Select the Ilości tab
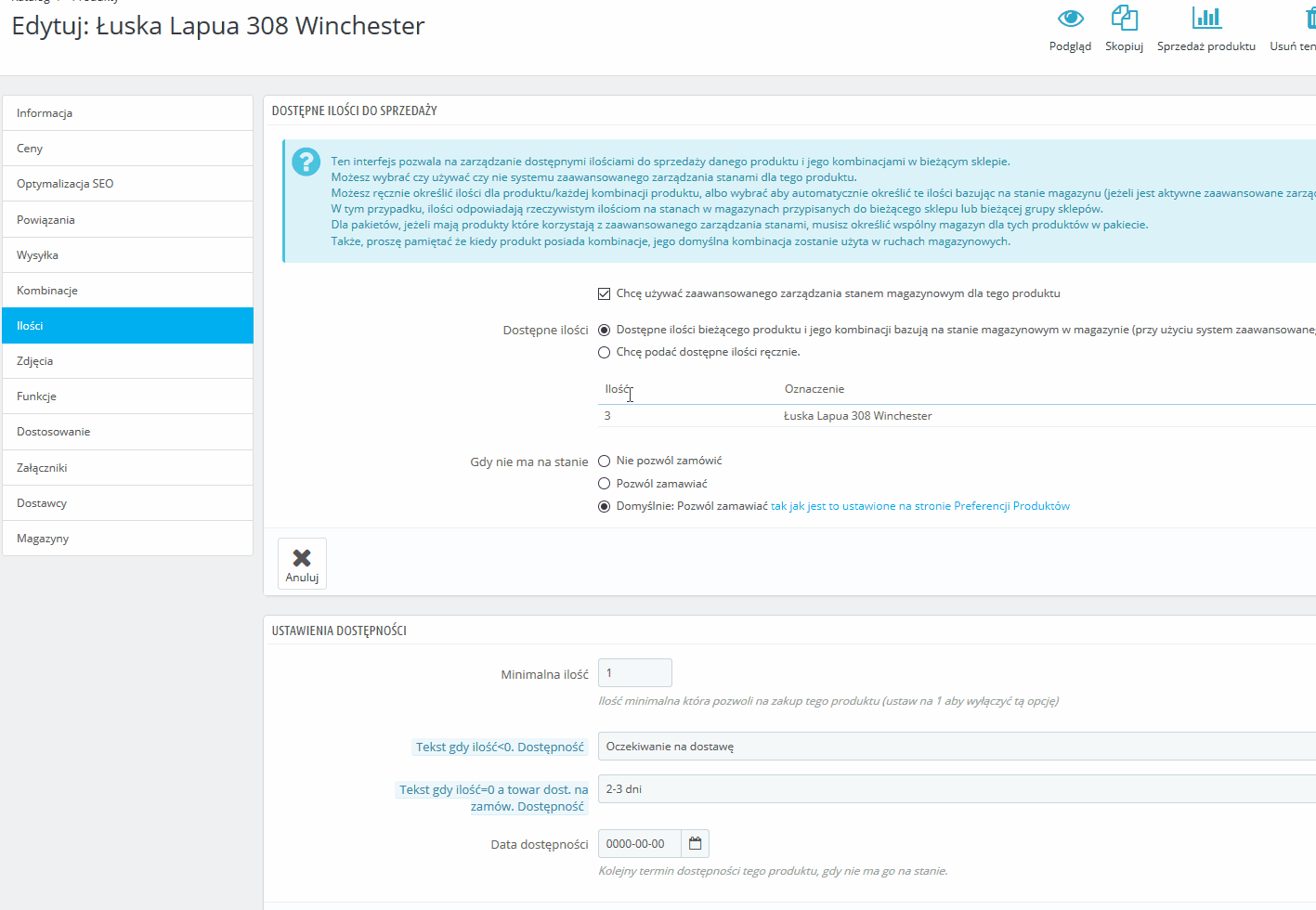Viewport: 1316px width, 910px height. (x=128, y=326)
